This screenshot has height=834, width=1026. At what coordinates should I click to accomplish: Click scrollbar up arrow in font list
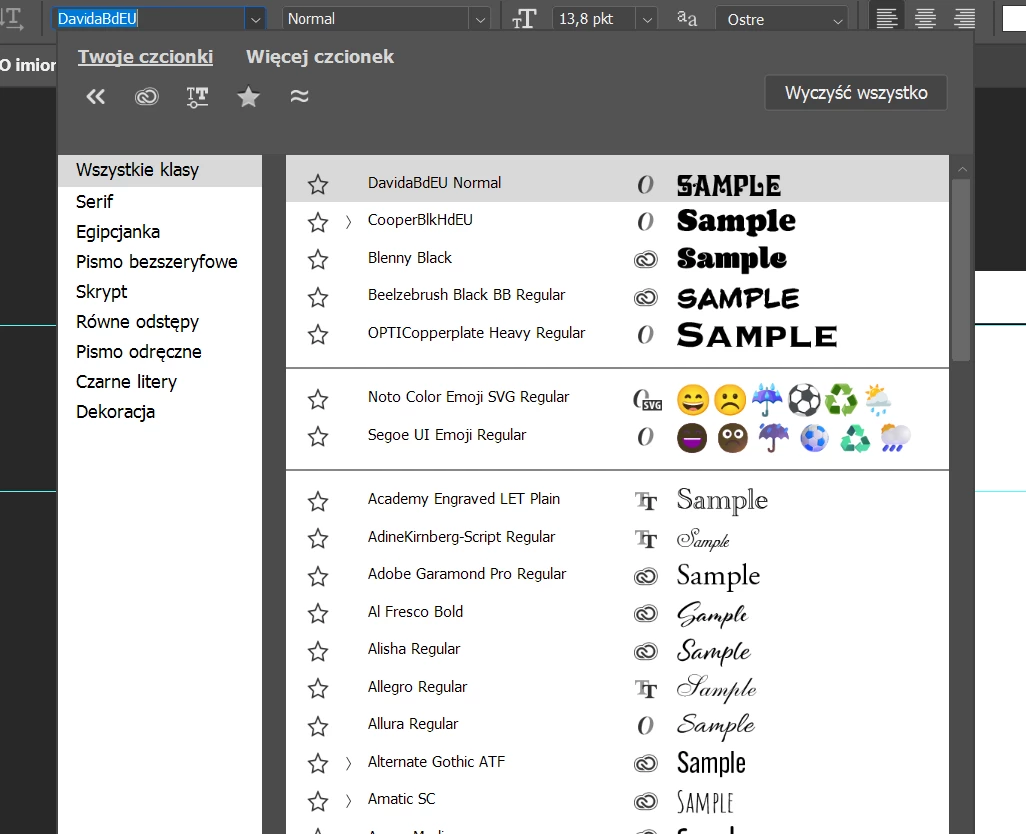(x=962, y=169)
